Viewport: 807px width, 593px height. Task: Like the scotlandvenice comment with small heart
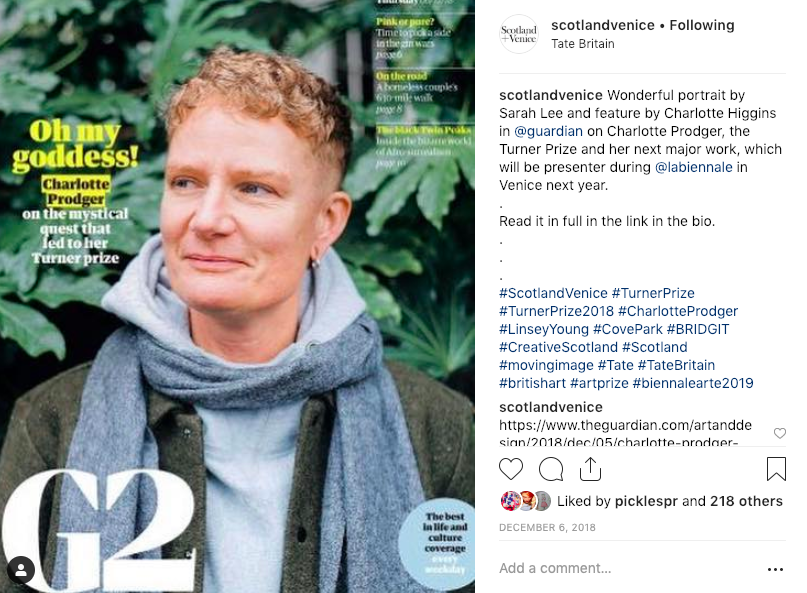[x=780, y=433]
